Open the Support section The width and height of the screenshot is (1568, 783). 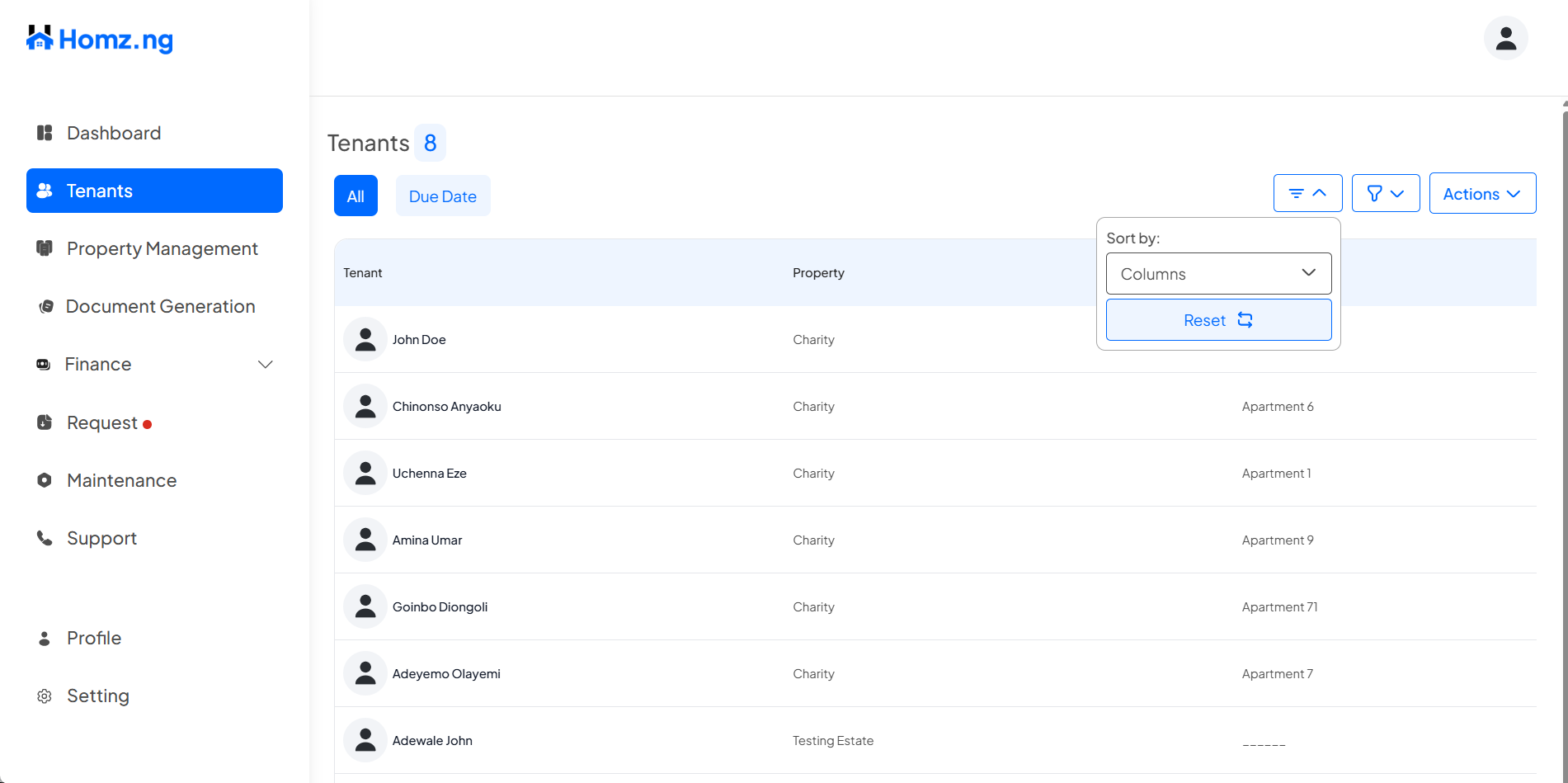[154, 538]
